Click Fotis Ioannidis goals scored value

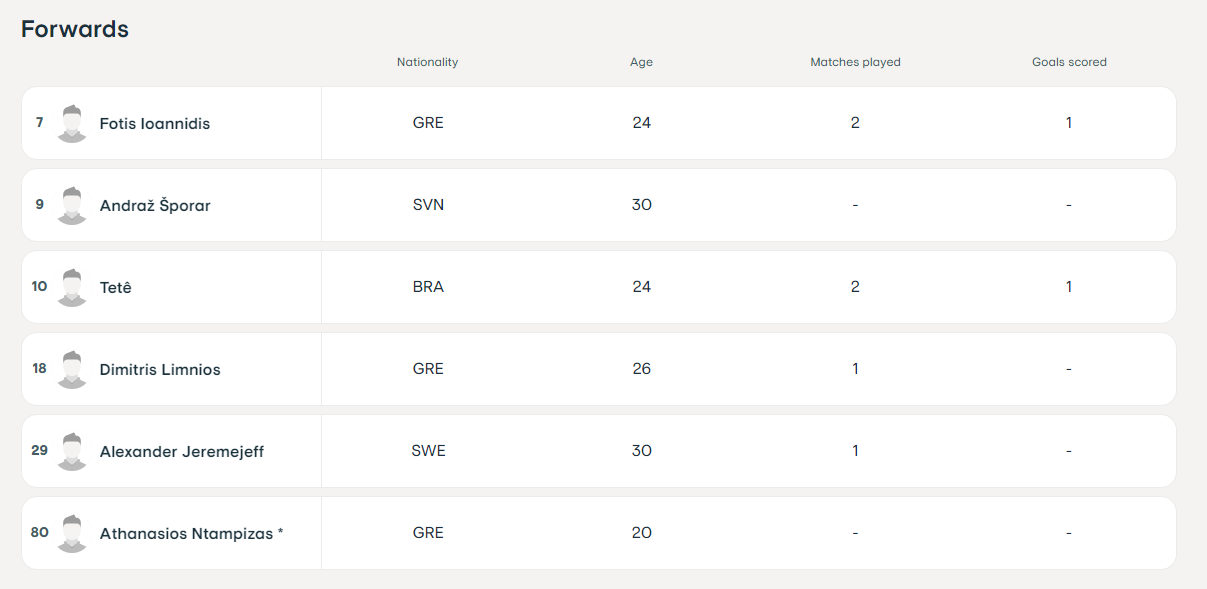1069,123
